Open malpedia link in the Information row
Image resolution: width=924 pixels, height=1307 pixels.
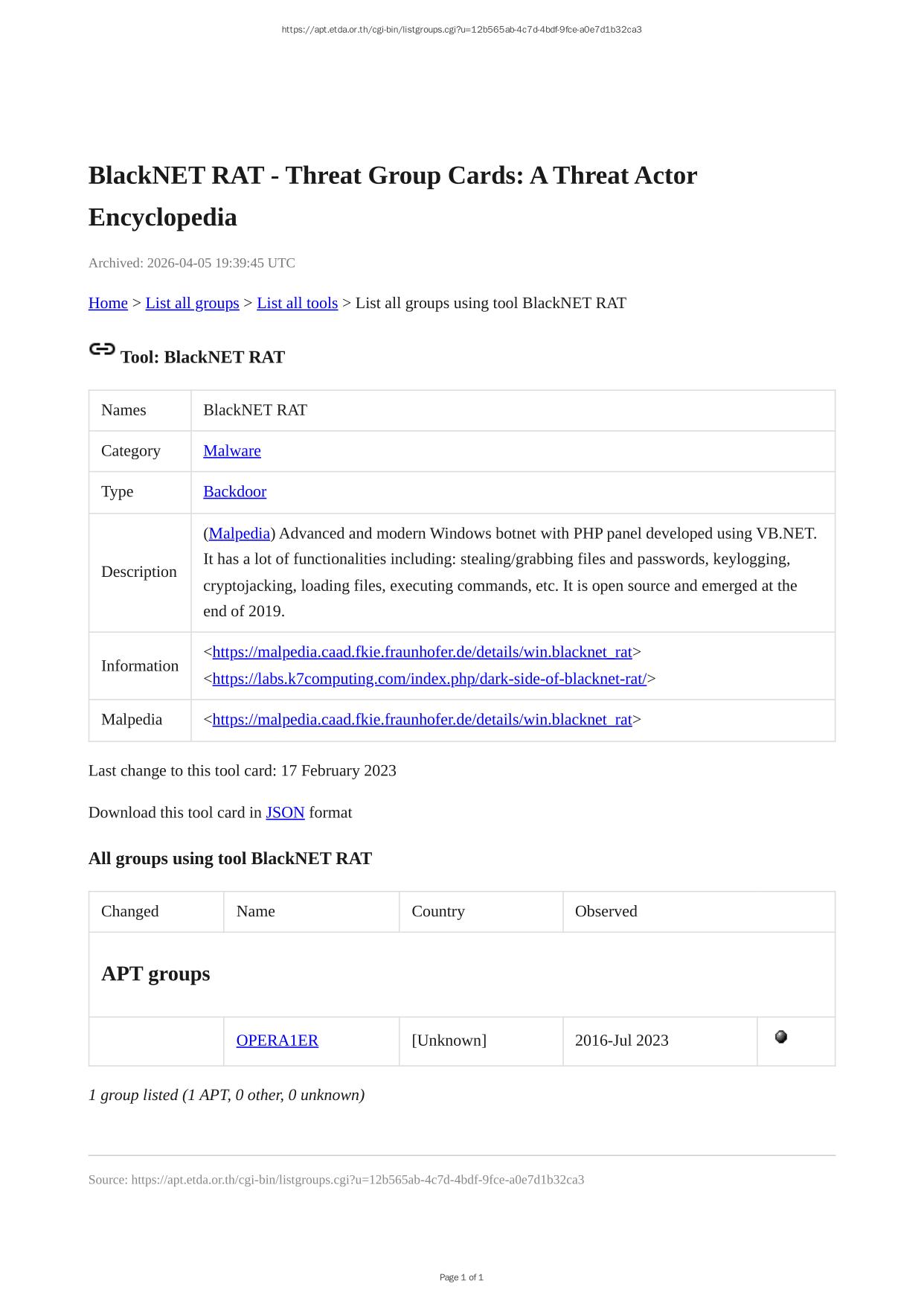click(422, 652)
